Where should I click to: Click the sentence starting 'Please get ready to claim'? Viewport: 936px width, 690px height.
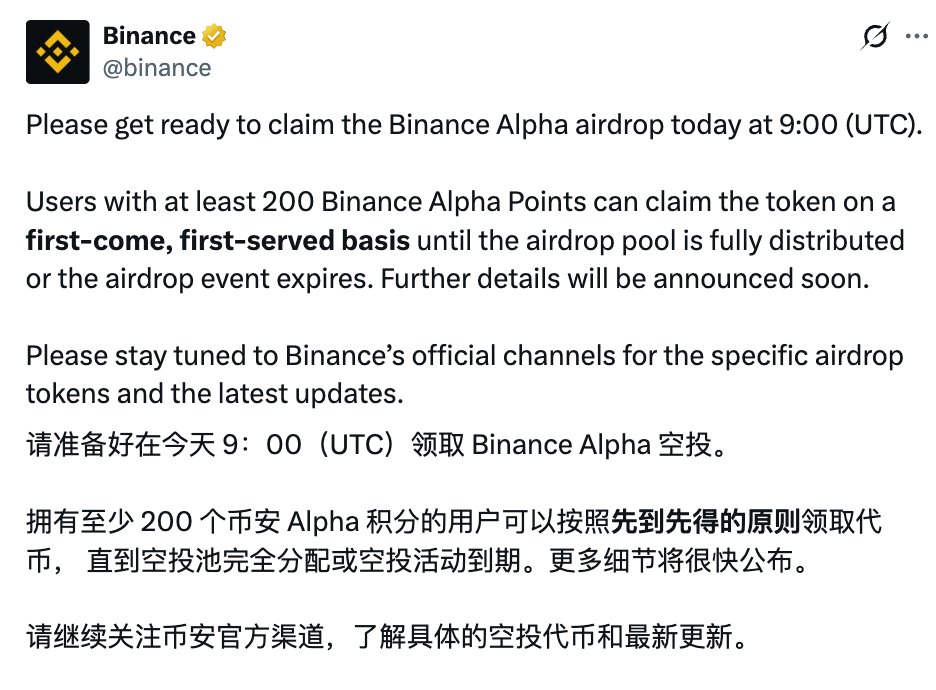point(475,125)
